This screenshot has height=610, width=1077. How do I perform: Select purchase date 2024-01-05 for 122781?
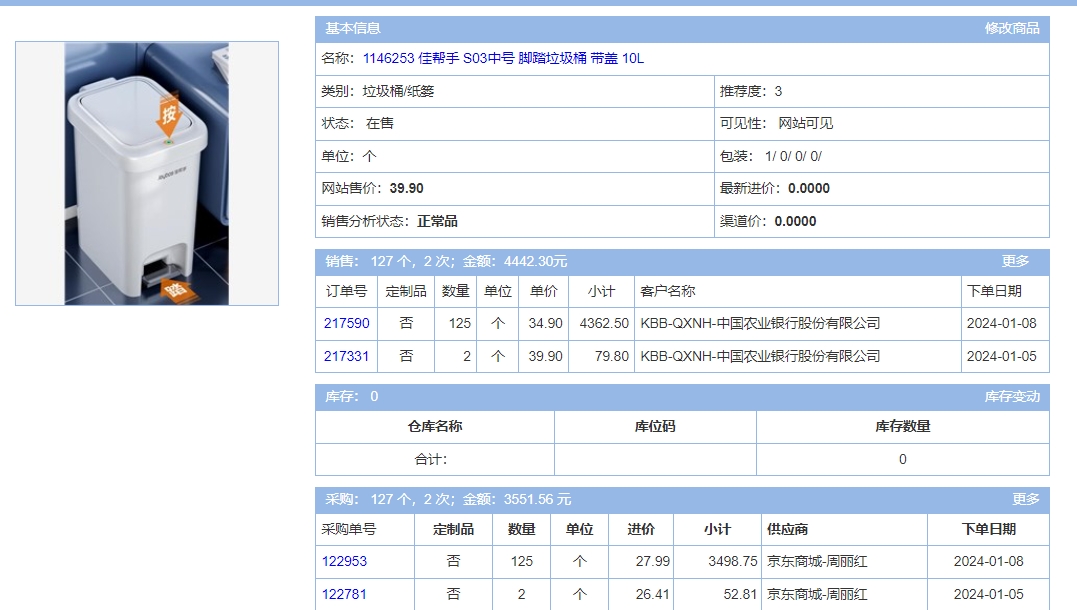988,594
